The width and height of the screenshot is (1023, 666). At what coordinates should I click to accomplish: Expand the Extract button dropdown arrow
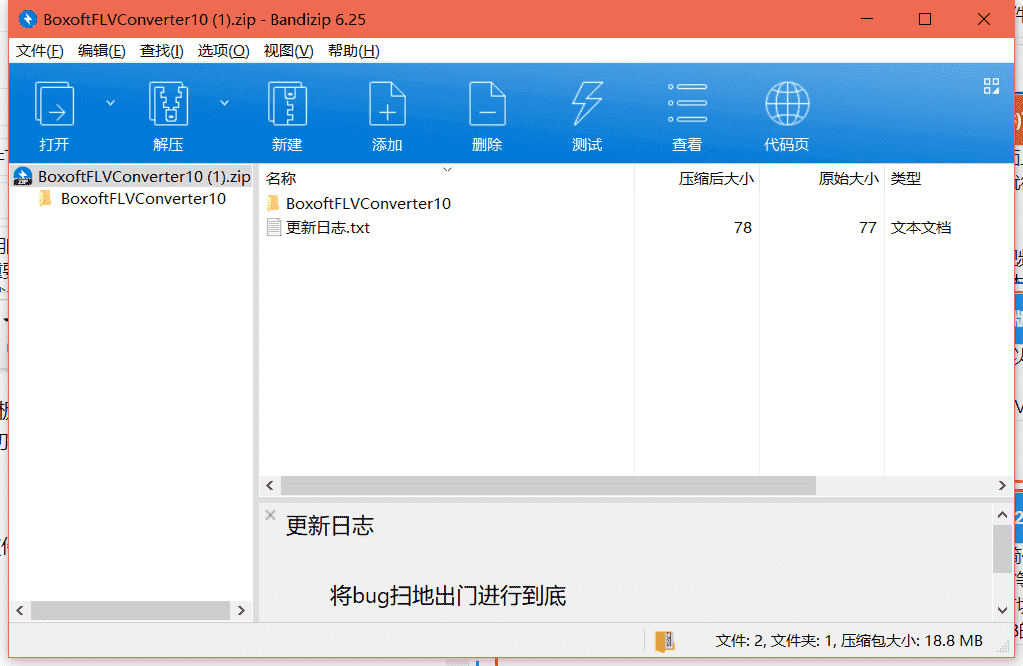[x=224, y=103]
